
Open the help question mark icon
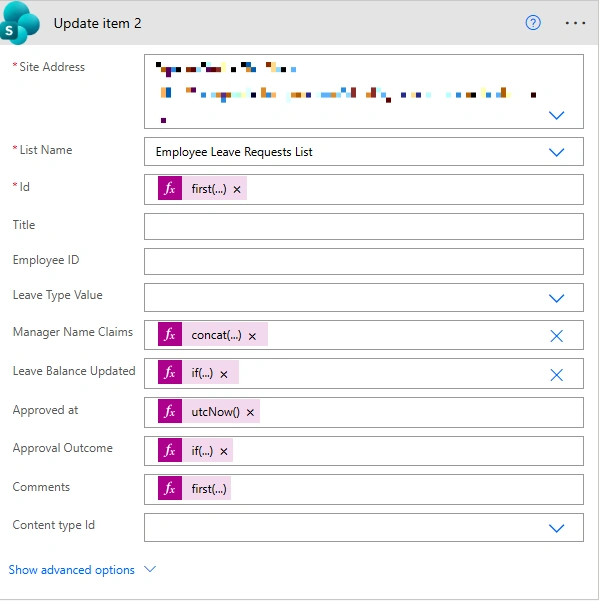(533, 23)
